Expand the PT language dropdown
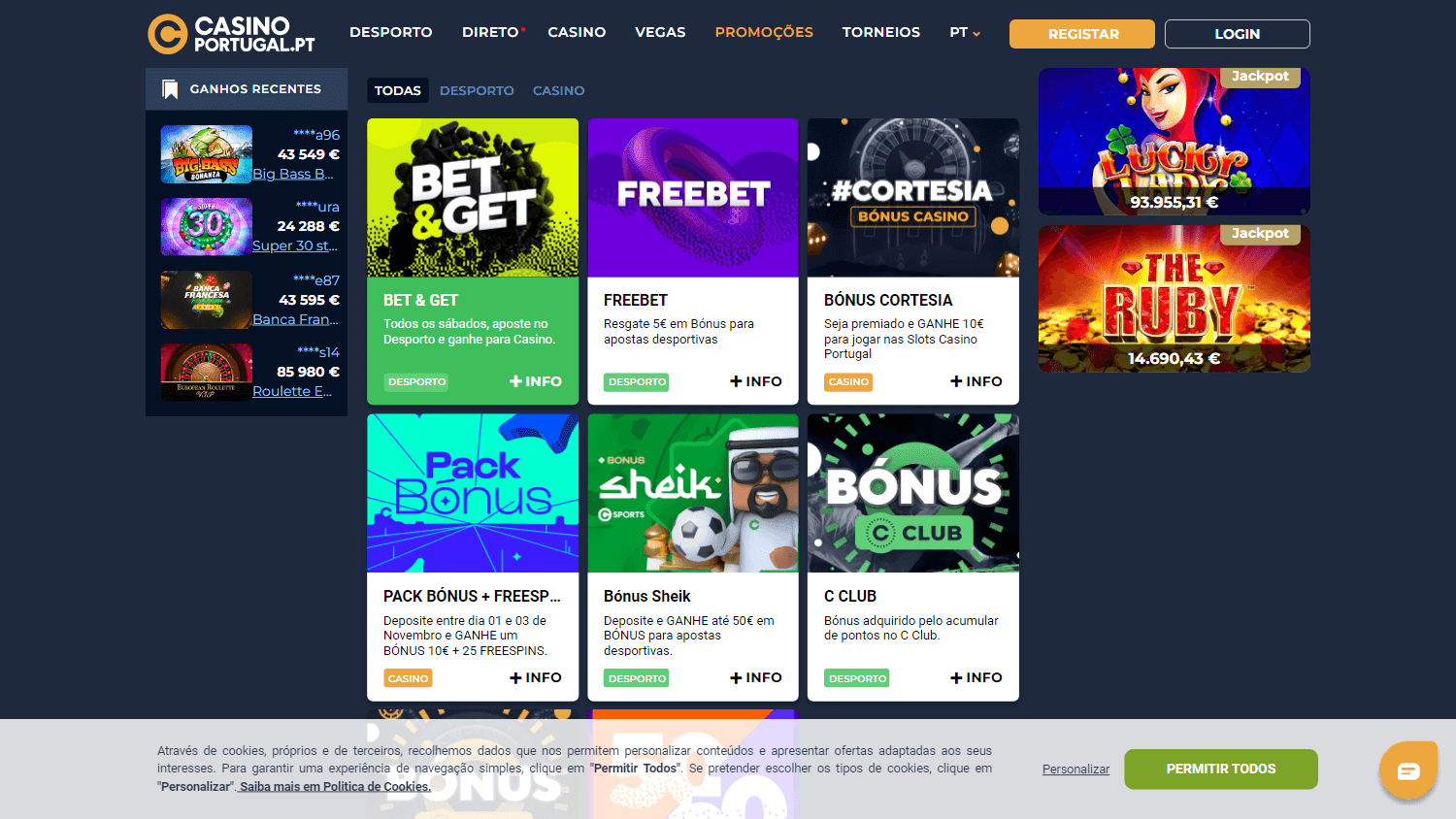The height and width of the screenshot is (819, 1456). pyautogui.click(x=965, y=33)
